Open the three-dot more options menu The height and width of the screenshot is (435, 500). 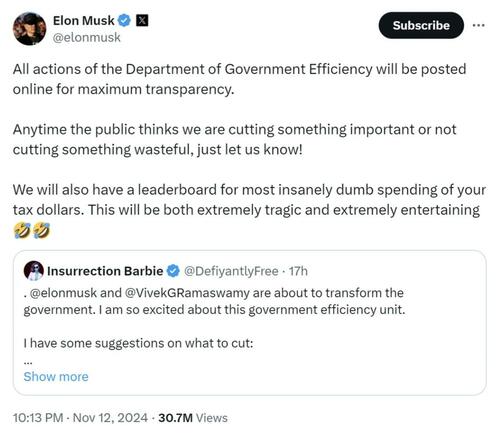tap(479, 25)
